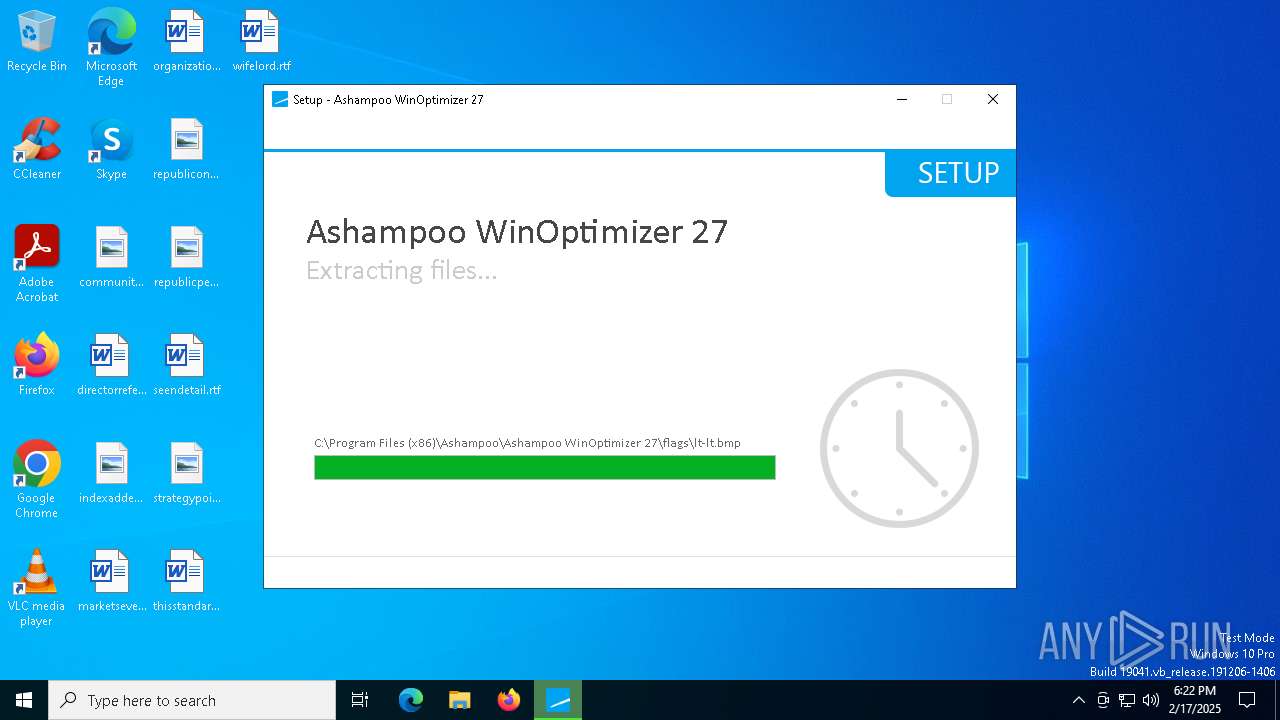Open Task View from the taskbar

[x=360, y=700]
